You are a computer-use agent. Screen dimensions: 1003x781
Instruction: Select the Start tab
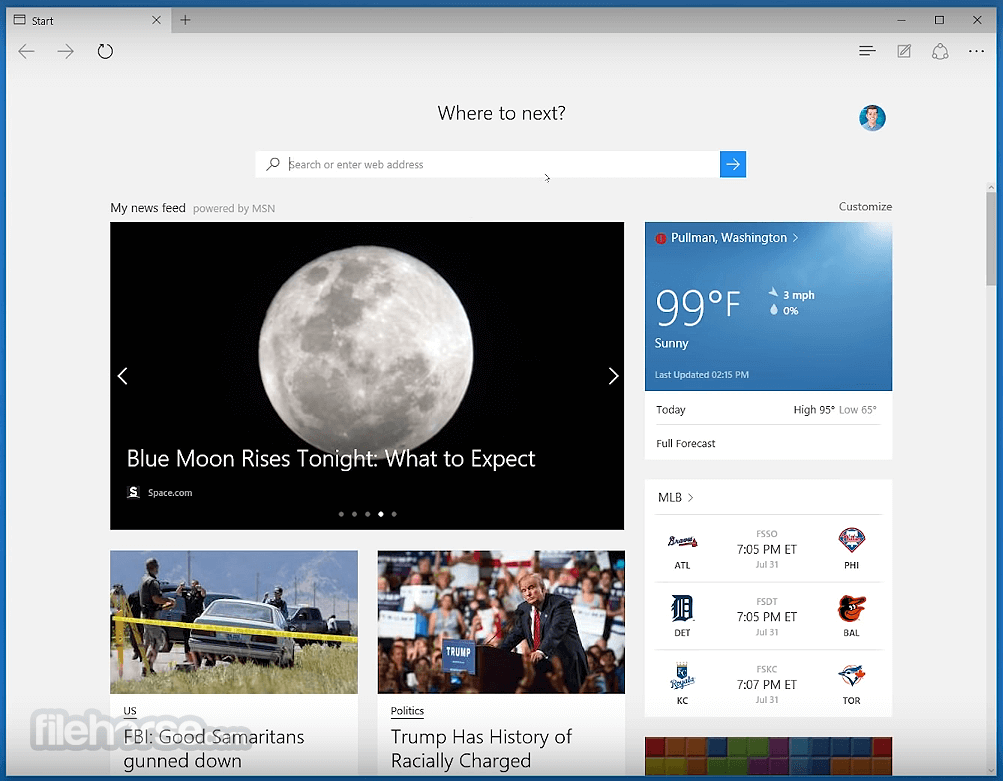(x=89, y=20)
